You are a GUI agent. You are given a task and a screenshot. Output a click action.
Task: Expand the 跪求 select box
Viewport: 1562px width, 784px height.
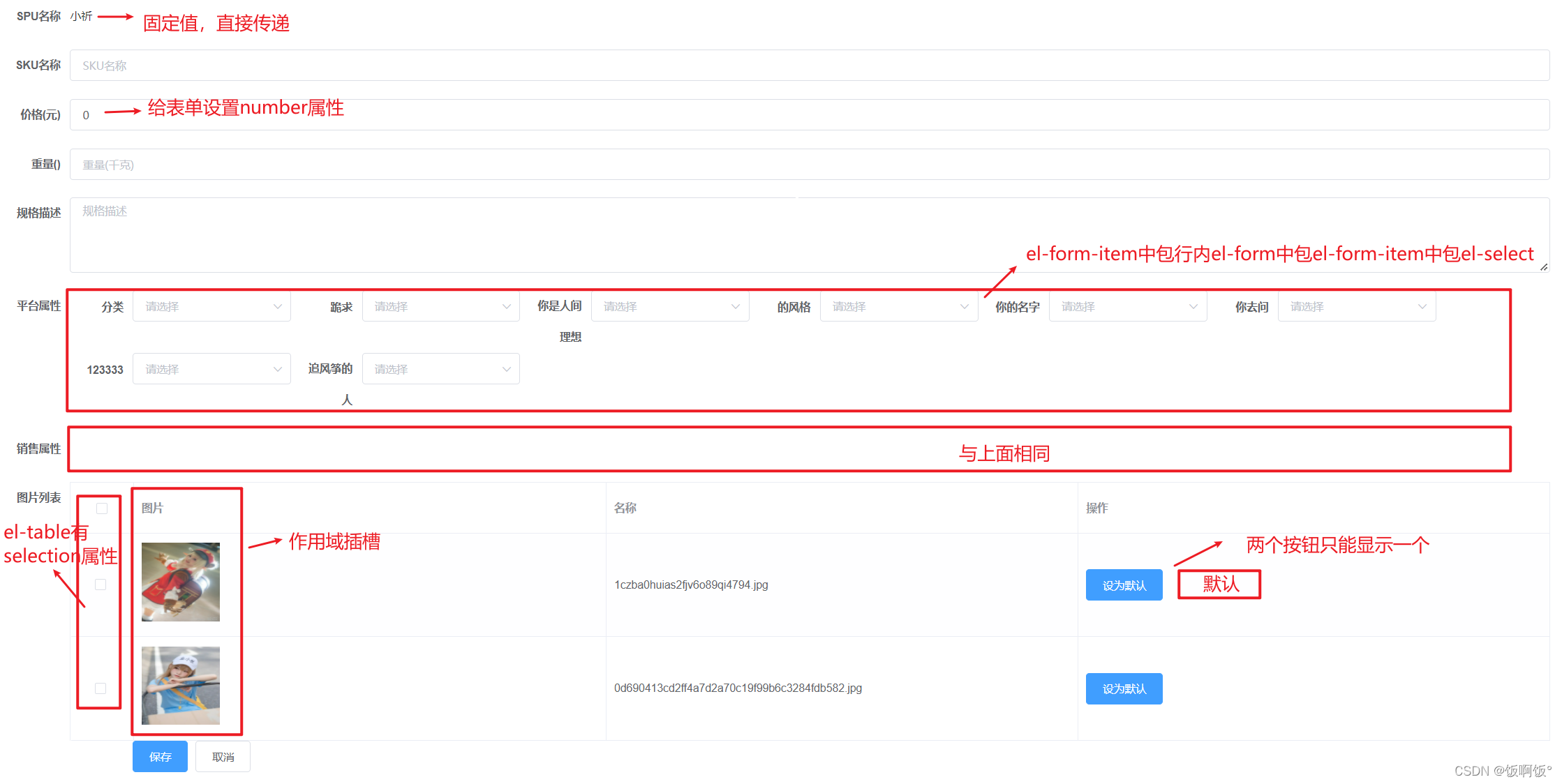440,306
